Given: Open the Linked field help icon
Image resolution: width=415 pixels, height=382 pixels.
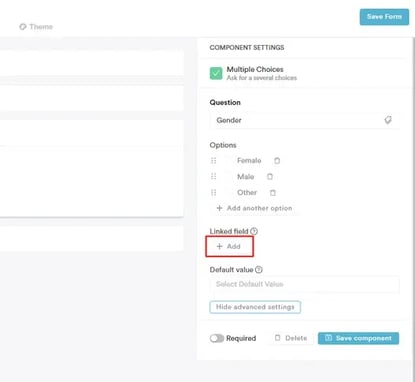Looking at the screenshot, I should tap(254, 231).
